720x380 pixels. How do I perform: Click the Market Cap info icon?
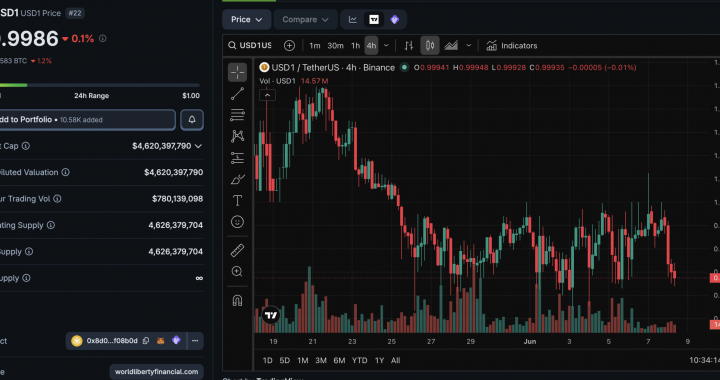(x=26, y=146)
